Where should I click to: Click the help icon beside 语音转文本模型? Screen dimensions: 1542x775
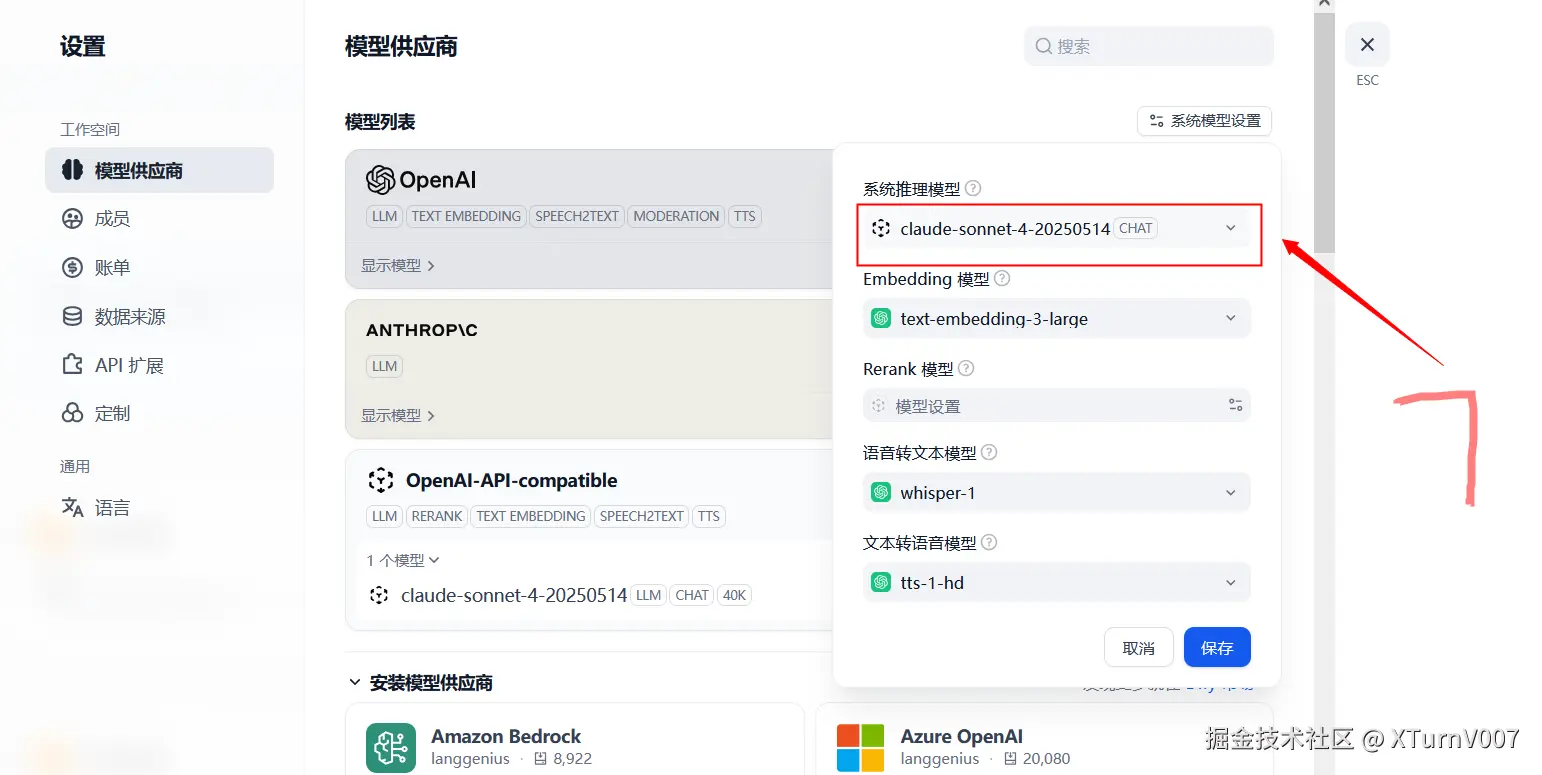[989, 452]
